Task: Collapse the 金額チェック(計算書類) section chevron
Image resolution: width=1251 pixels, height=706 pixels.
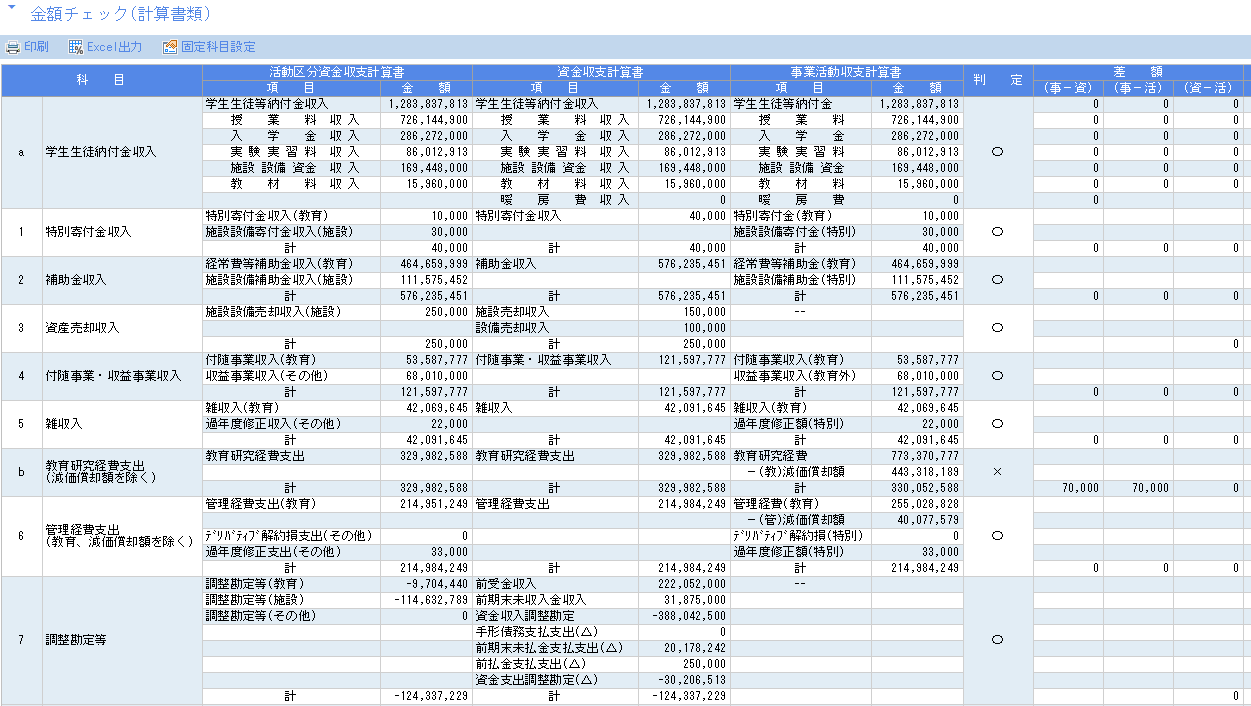Action: click(x=13, y=9)
